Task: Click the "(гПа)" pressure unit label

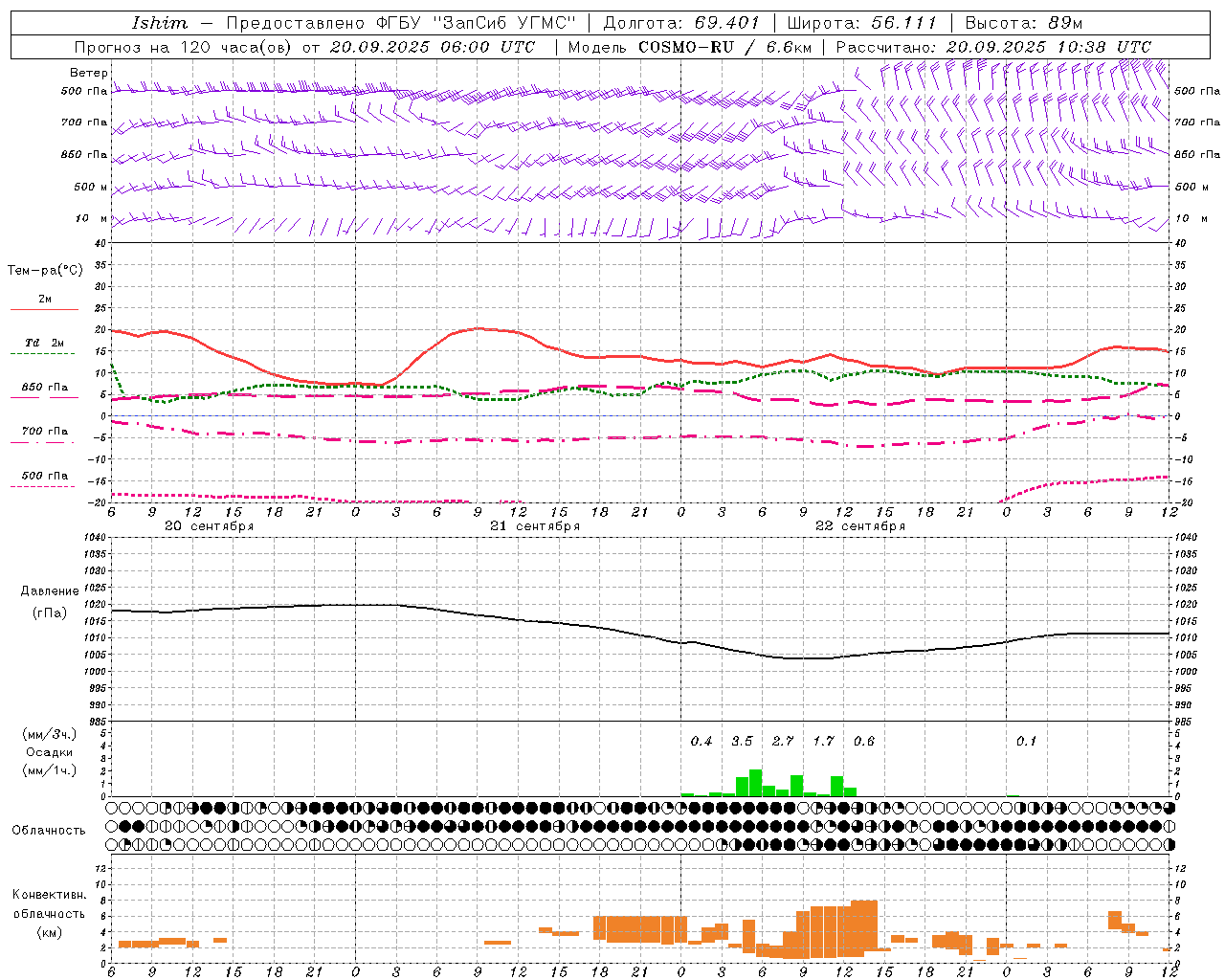Action: pos(50,613)
